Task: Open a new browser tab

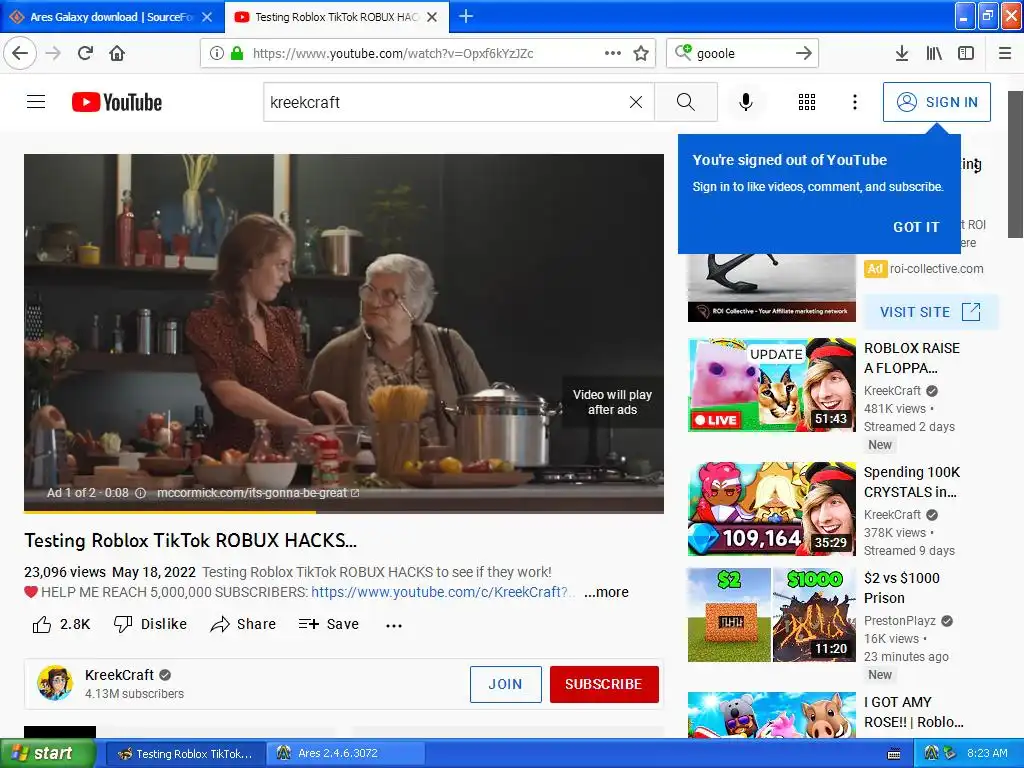Action: click(x=466, y=16)
